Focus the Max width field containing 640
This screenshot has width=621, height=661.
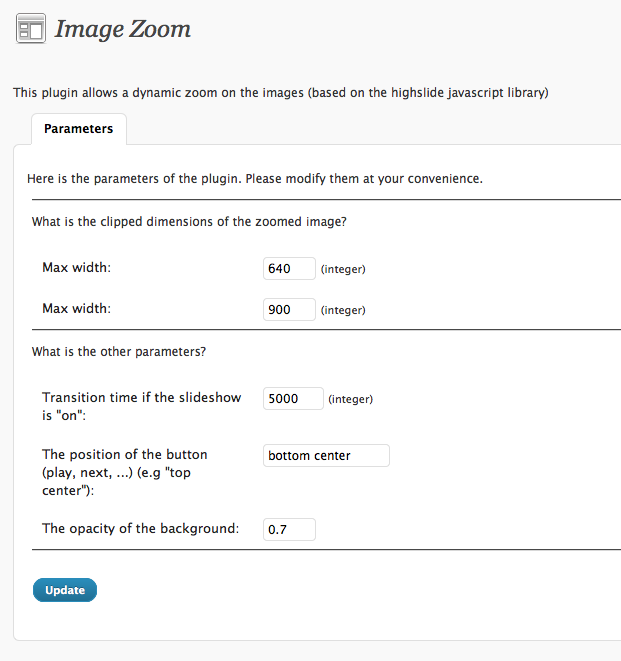pyautogui.click(x=289, y=268)
